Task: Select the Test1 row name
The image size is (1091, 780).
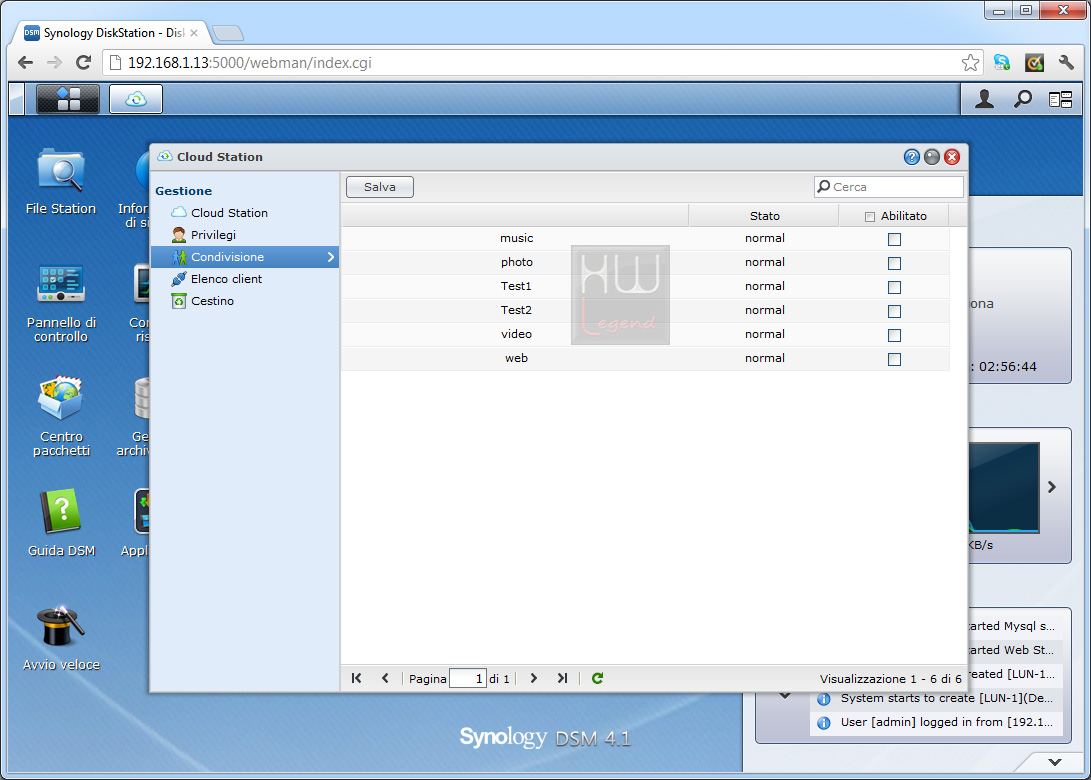Action: coord(516,286)
